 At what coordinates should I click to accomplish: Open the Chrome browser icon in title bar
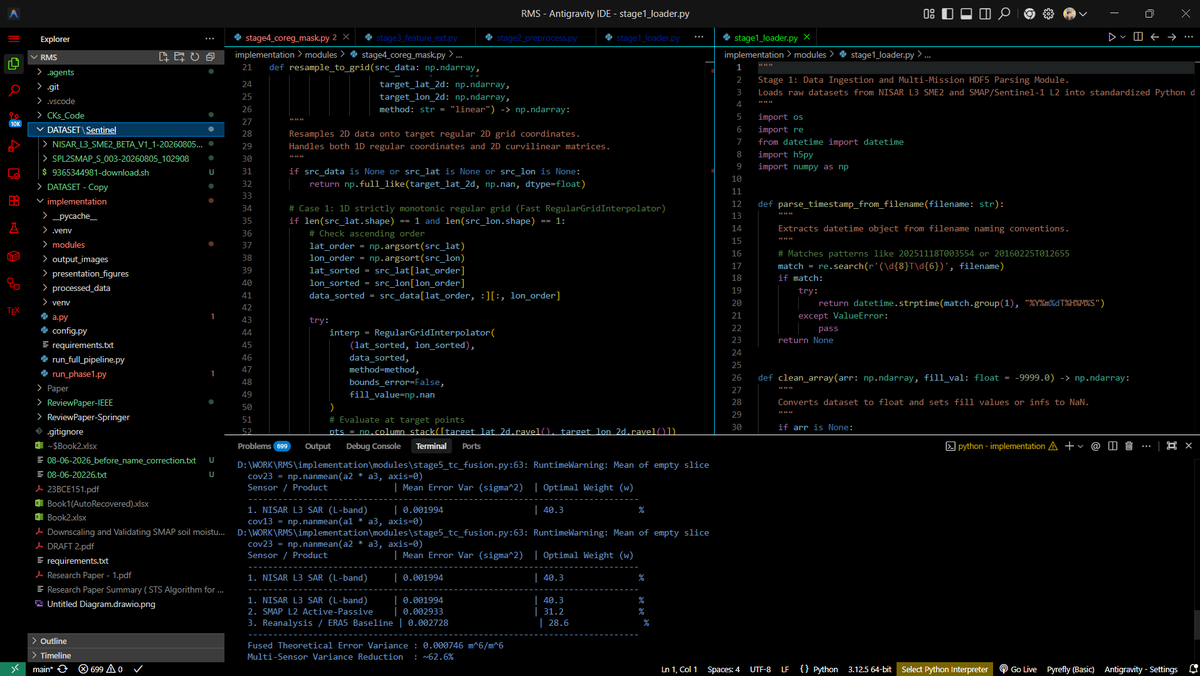point(1029,14)
